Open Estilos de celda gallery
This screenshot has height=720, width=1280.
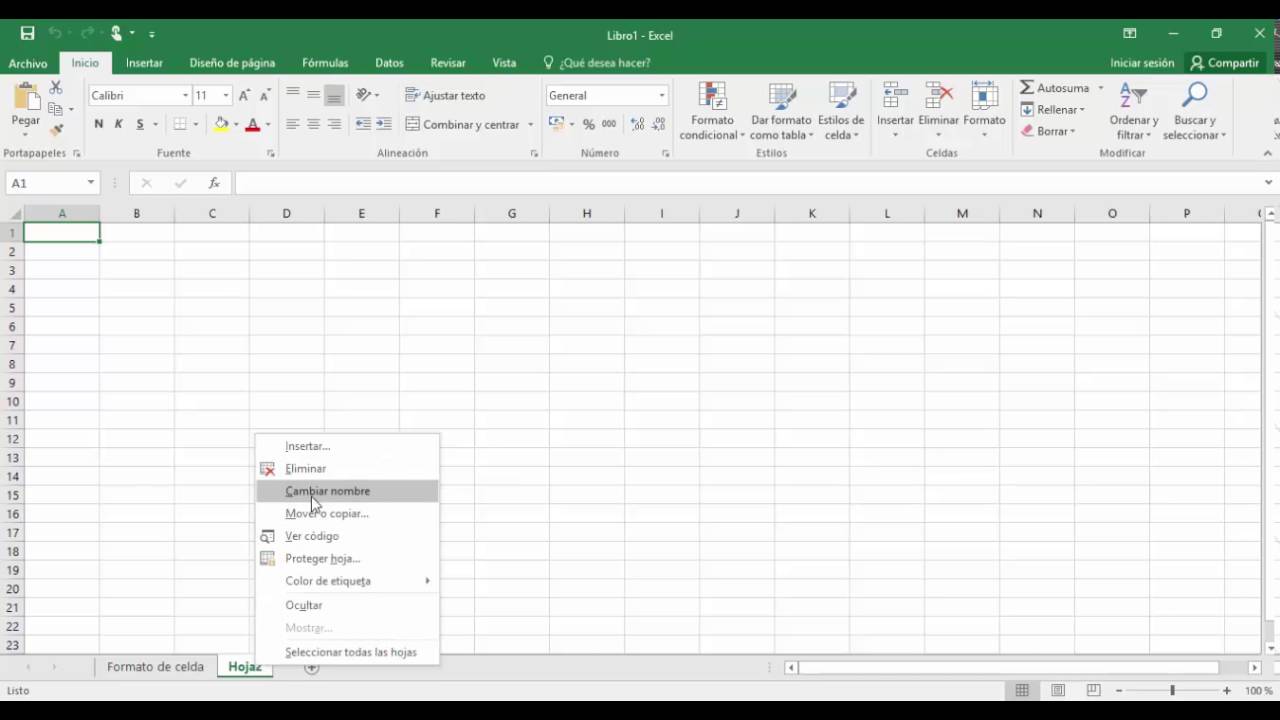click(841, 111)
